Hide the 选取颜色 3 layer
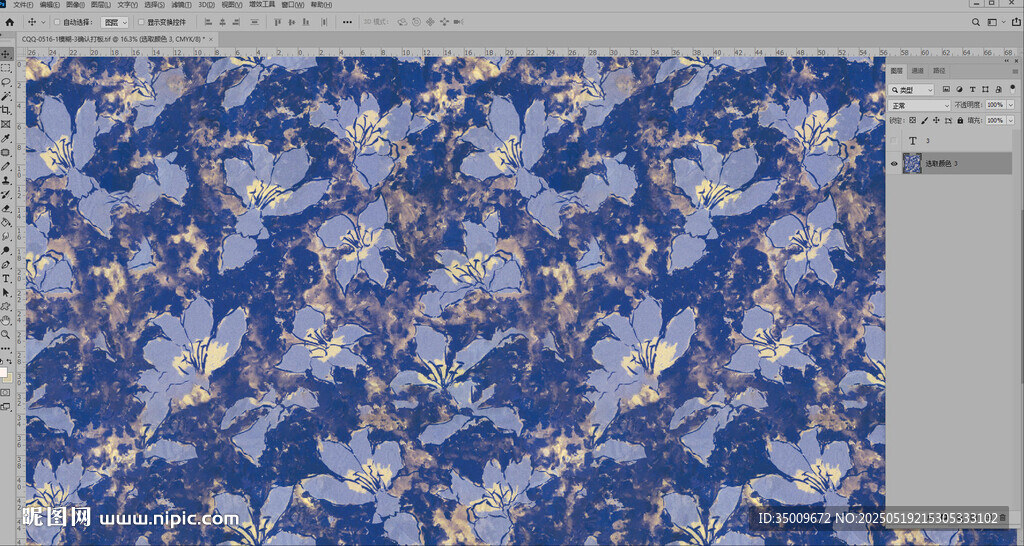This screenshot has height=546, width=1024. coord(894,163)
